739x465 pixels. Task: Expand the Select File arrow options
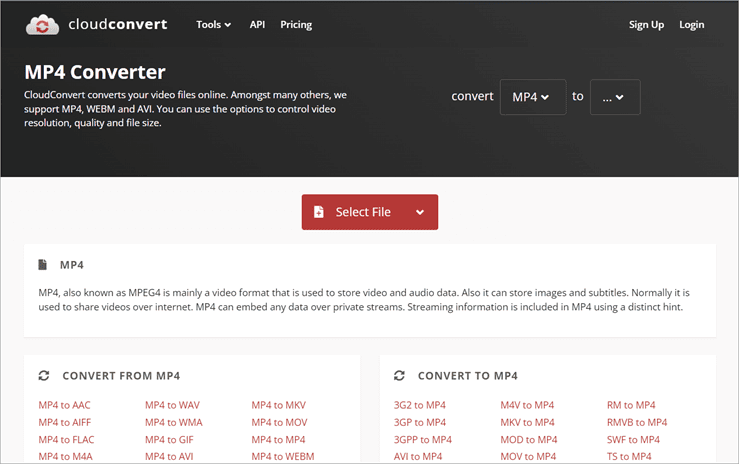420,212
